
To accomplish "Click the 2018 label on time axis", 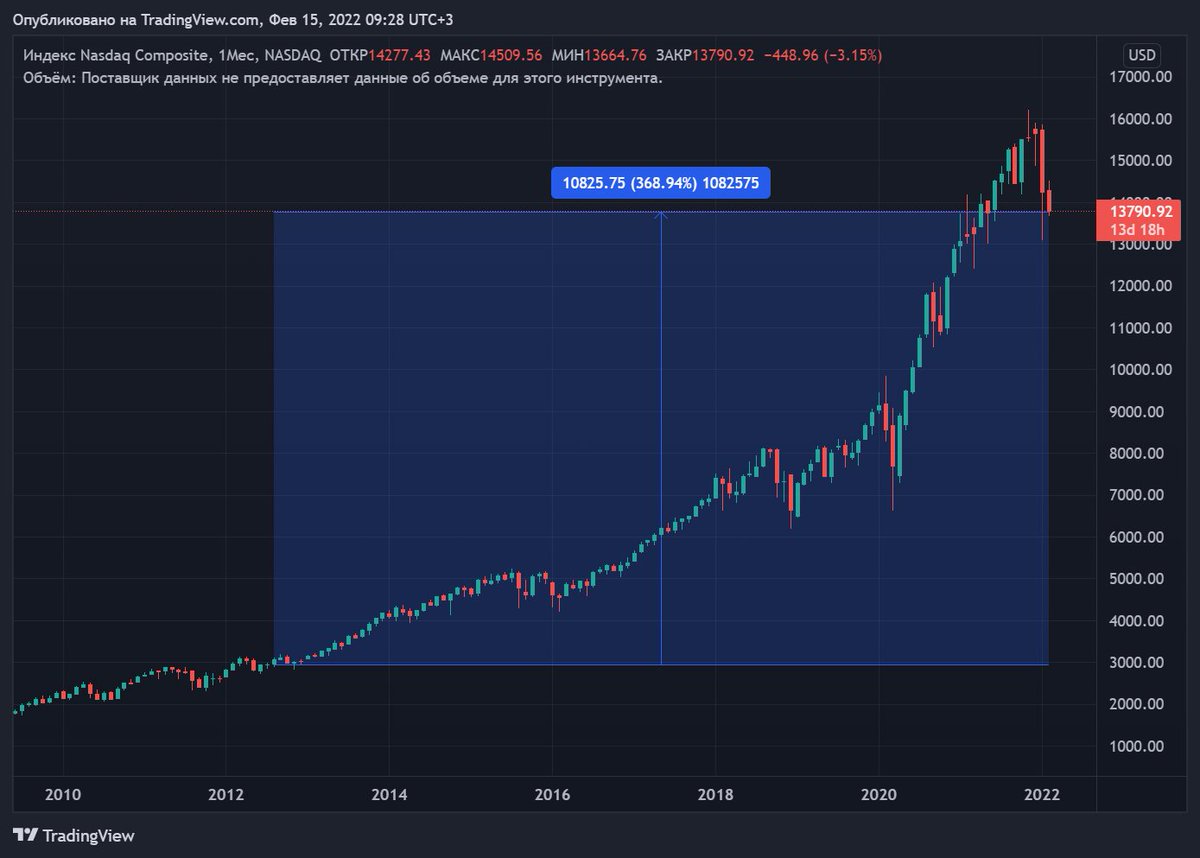I will pyautogui.click(x=715, y=794).
